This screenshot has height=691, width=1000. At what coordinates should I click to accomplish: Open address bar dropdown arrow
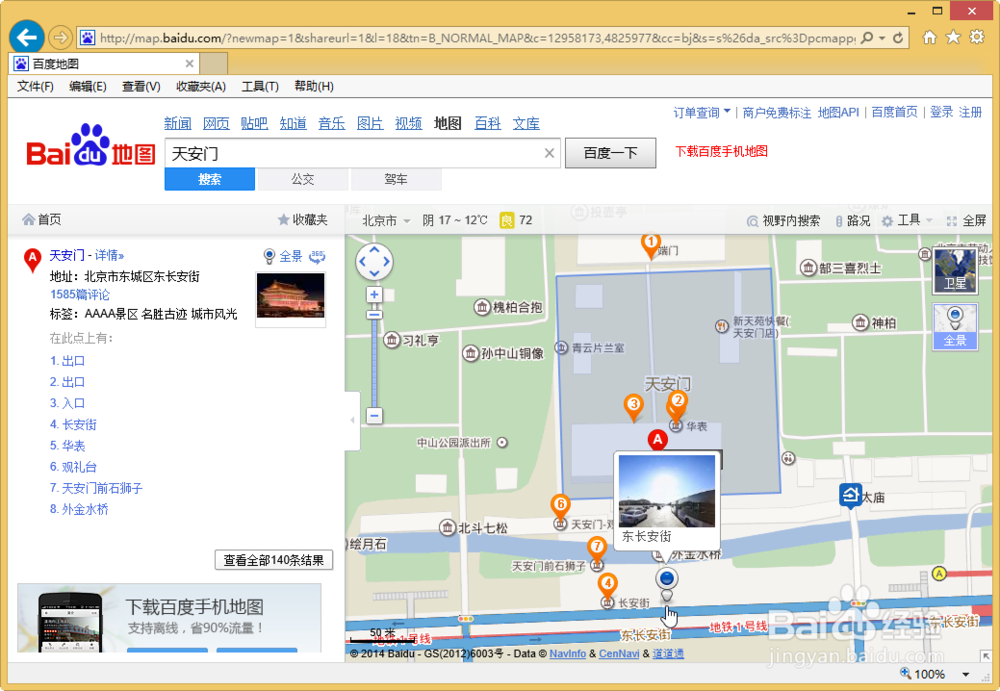click(x=882, y=38)
